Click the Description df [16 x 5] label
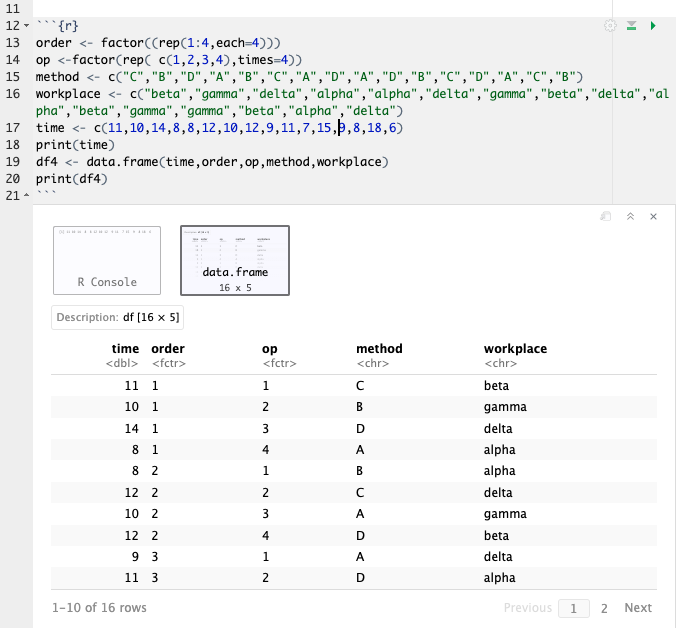Screen dimensions: 676x628 pyautogui.click(x=117, y=318)
